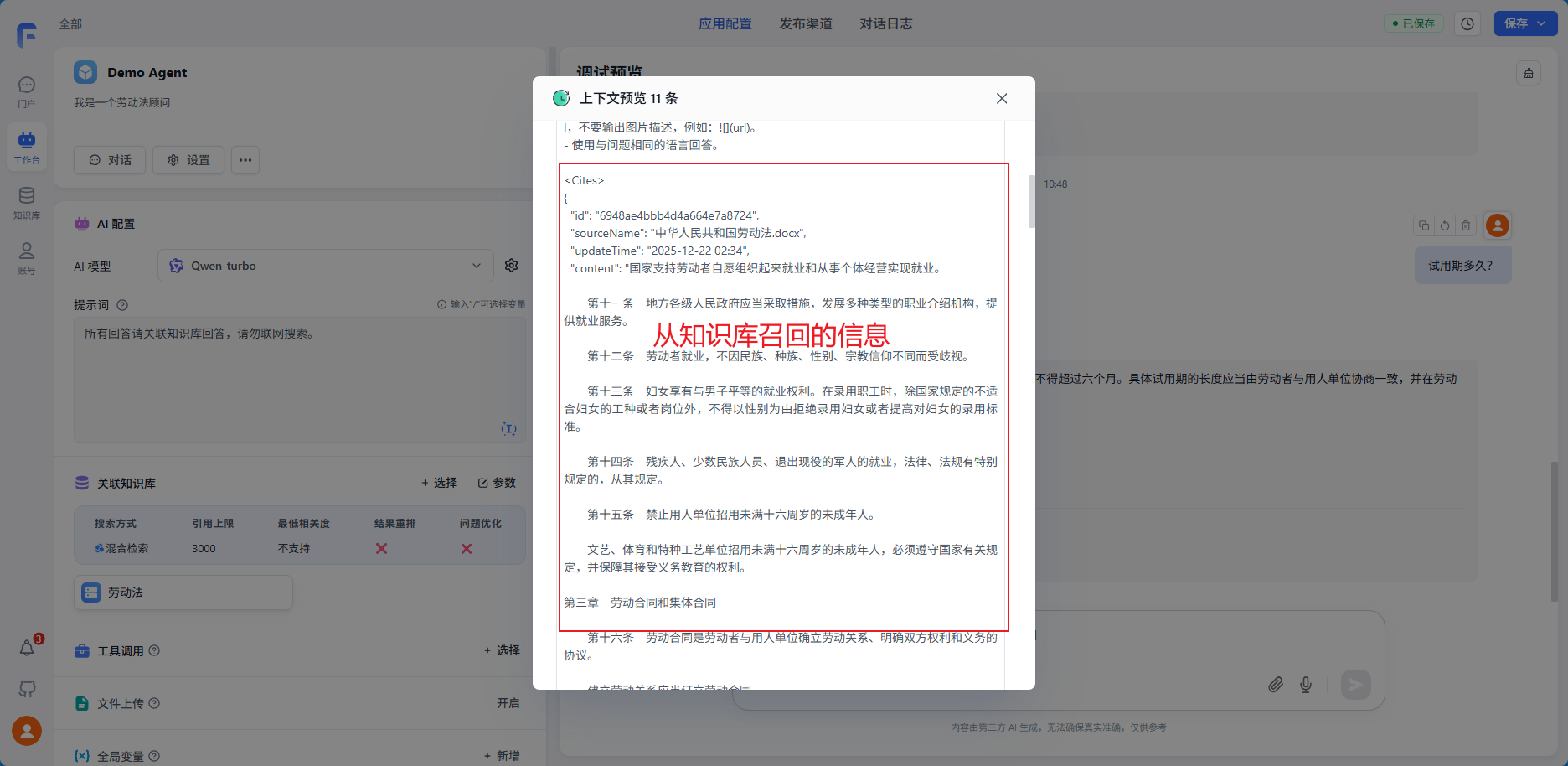Click the 提示词 prompt text area
This screenshot has width=1568, height=766.
click(x=299, y=379)
